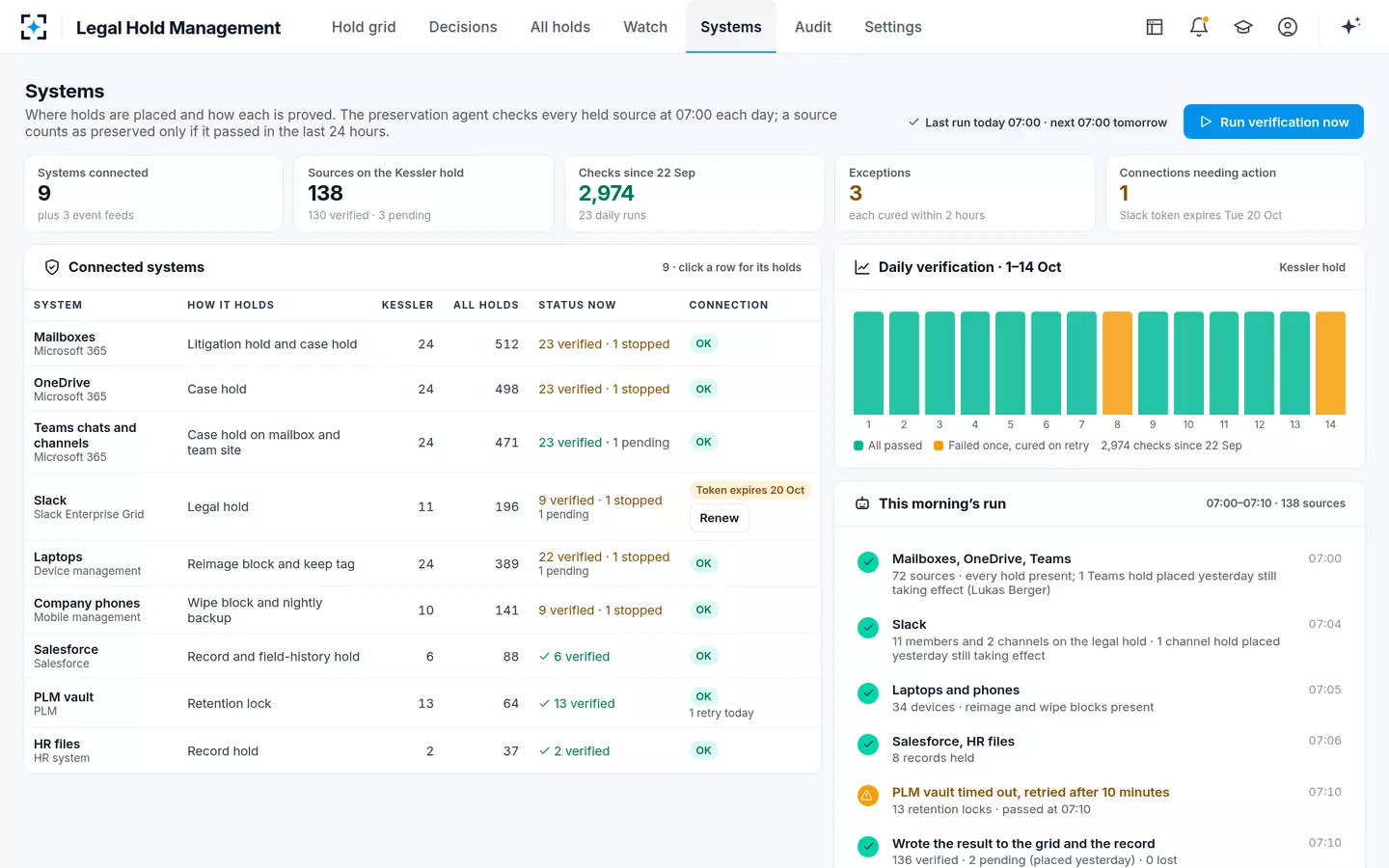Switch to the Hold grid tab

[364, 27]
